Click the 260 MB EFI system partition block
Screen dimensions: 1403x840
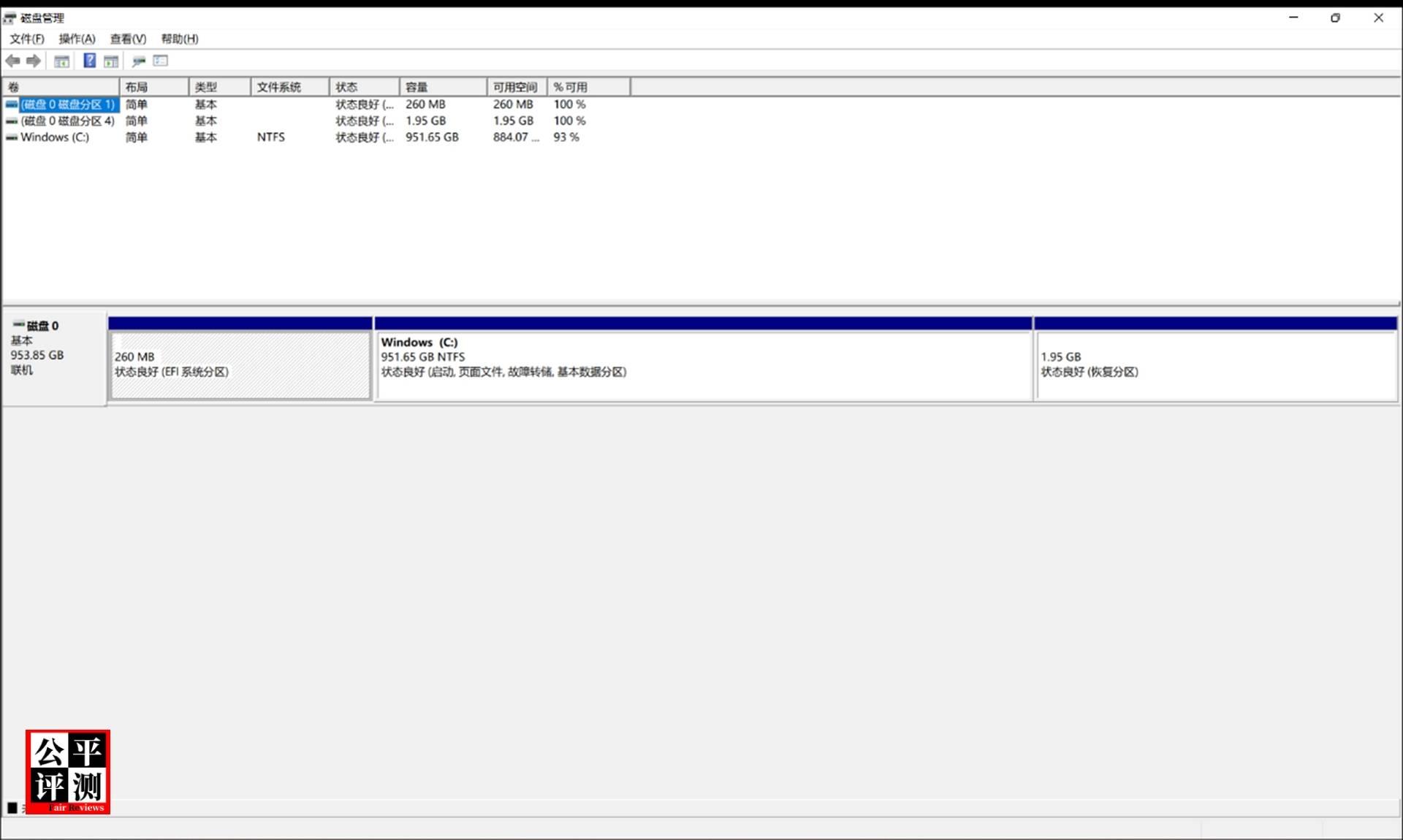point(240,364)
